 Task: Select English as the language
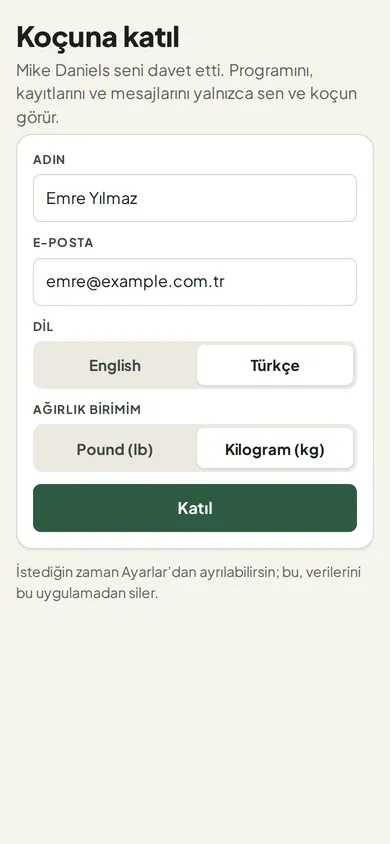tap(115, 365)
